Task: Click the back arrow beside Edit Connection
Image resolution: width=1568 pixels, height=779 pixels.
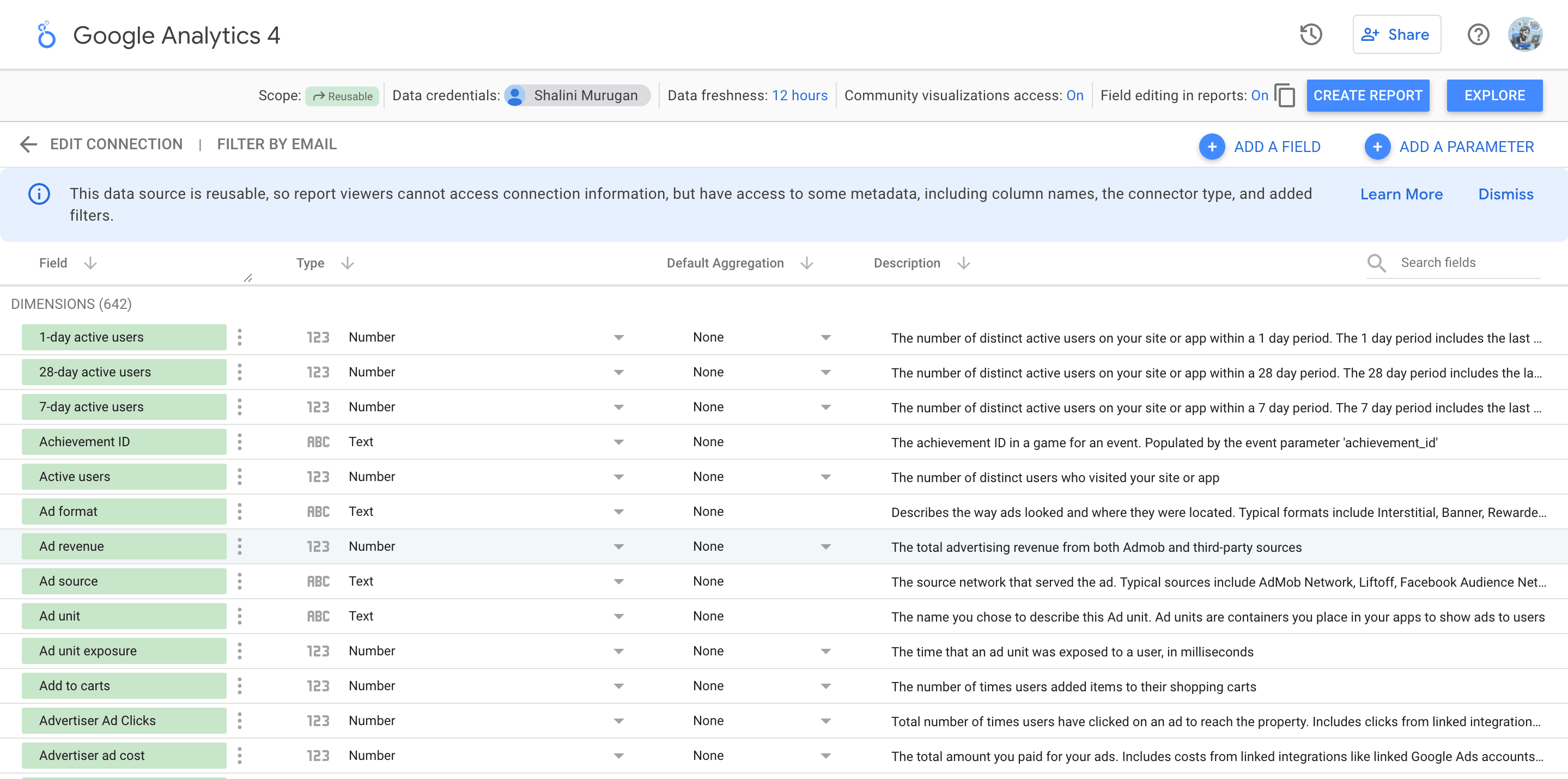Action: (x=28, y=144)
